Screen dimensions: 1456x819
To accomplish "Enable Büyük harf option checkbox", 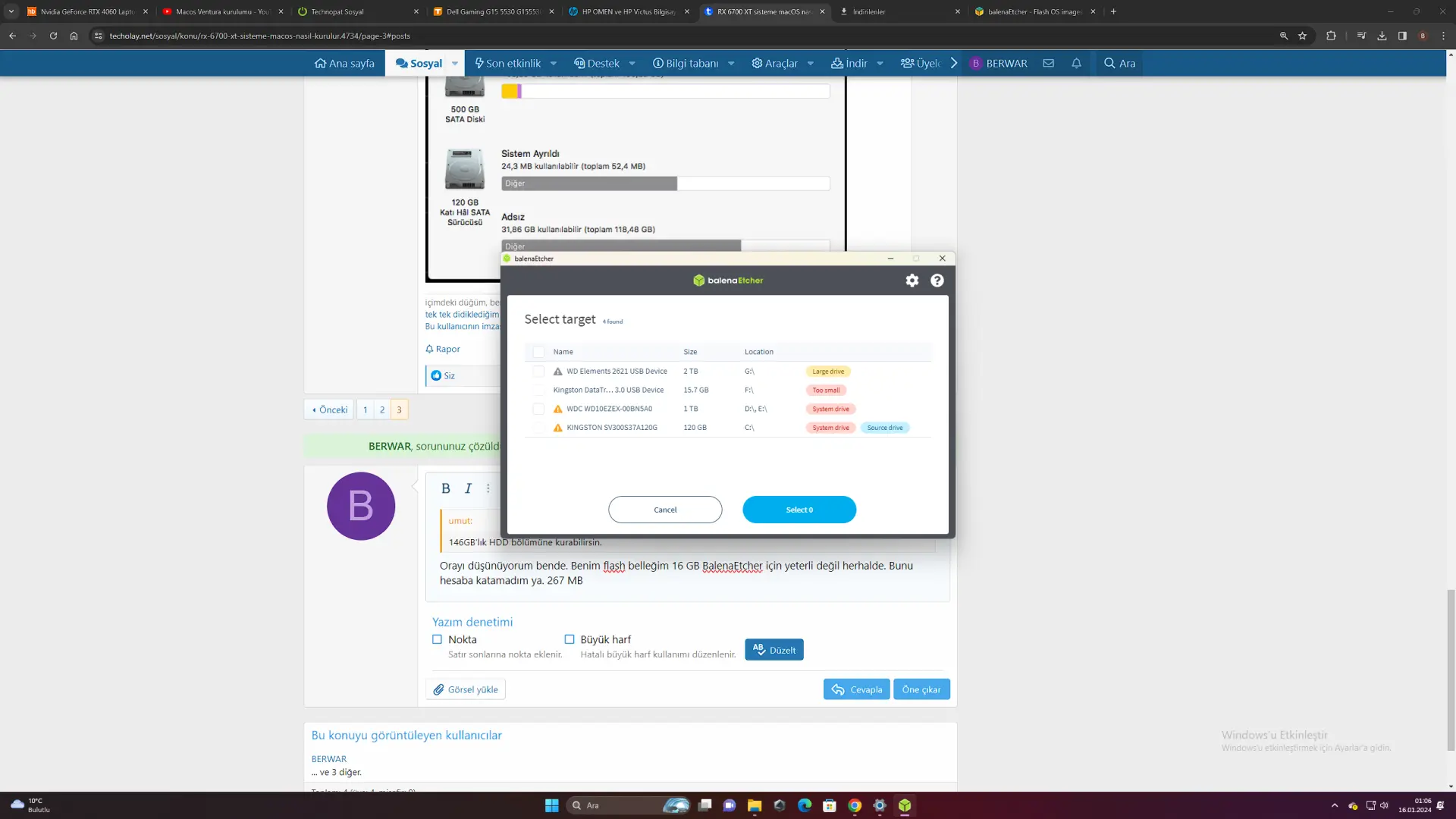I will [x=570, y=639].
